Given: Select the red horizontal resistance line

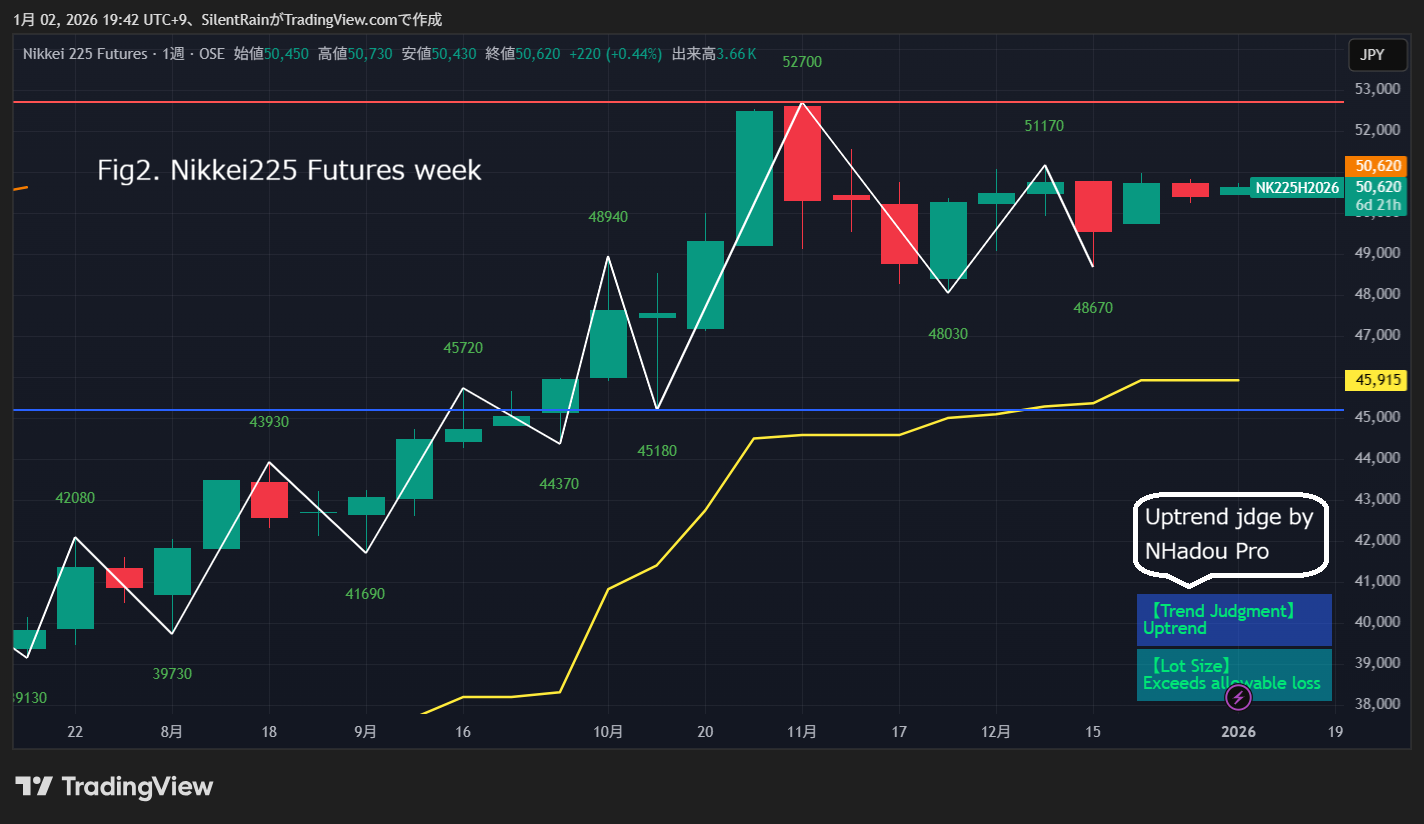Looking at the screenshot, I should (400, 102).
